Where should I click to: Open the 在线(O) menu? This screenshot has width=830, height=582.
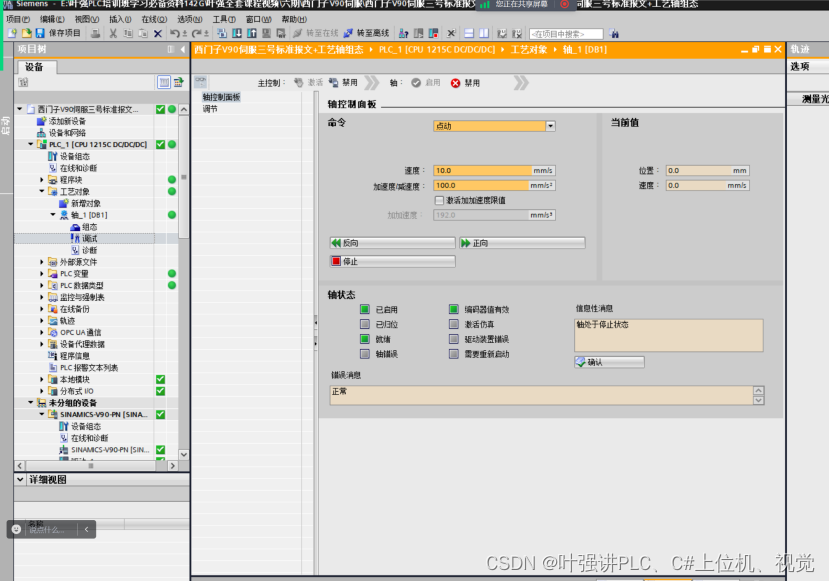point(154,19)
